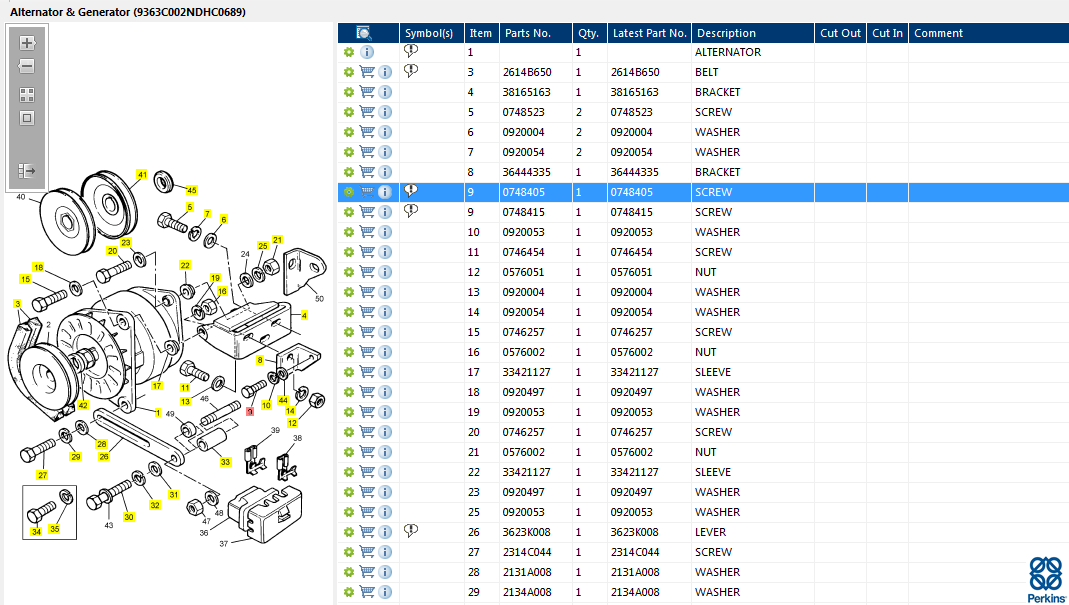The height and width of the screenshot is (605, 1069).
Task: Click the Comment column header
Action: [x=939, y=33]
